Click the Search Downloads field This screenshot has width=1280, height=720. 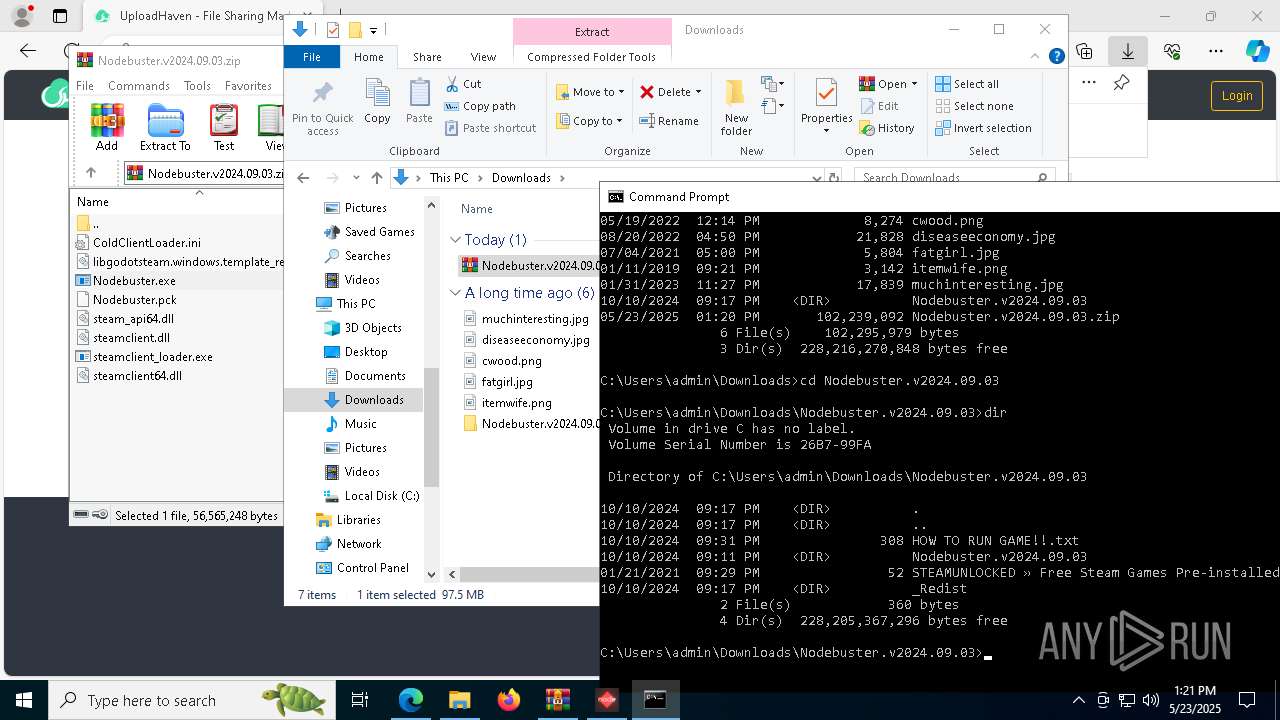(955, 178)
